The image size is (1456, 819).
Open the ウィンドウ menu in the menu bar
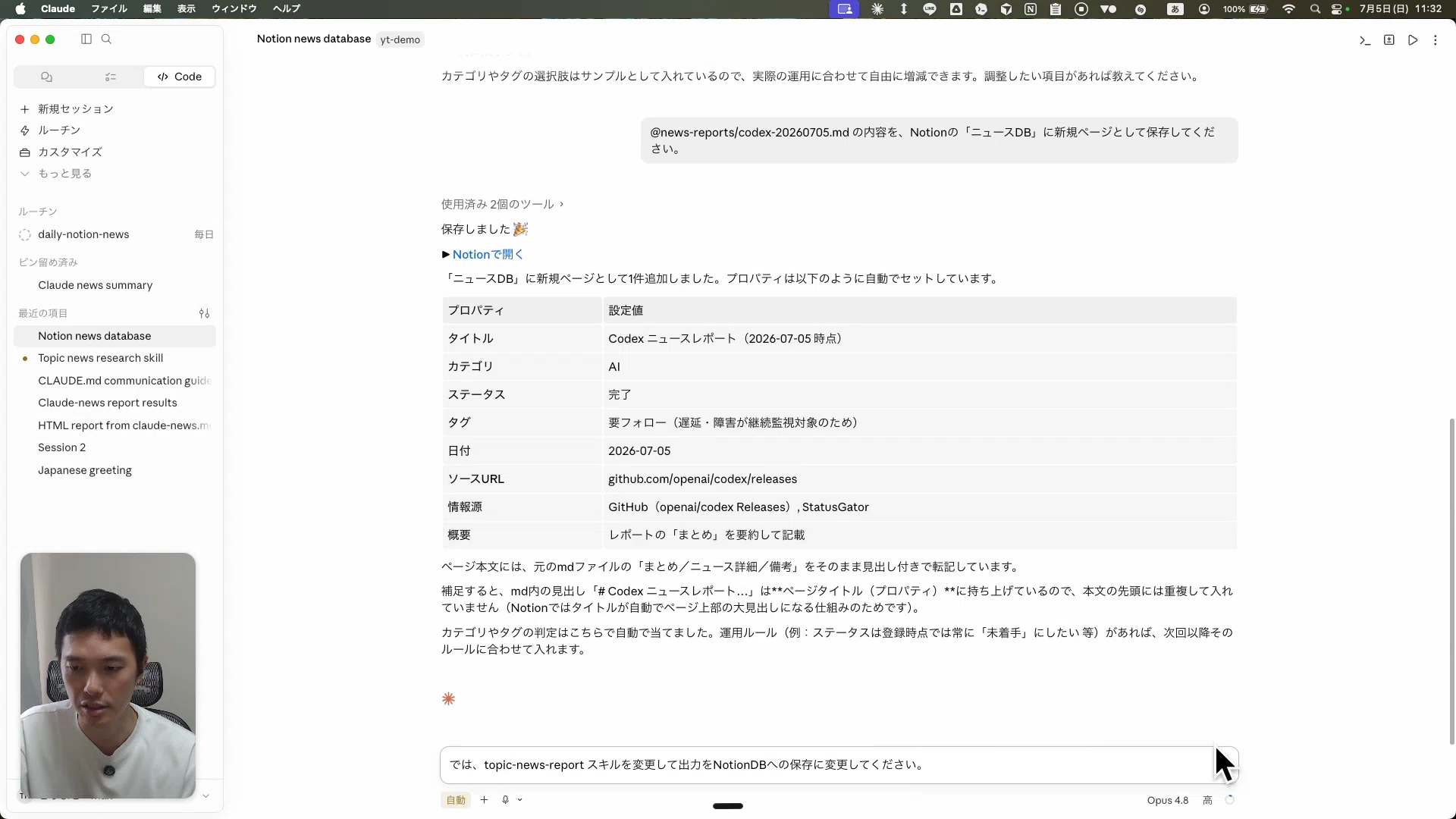point(234,9)
